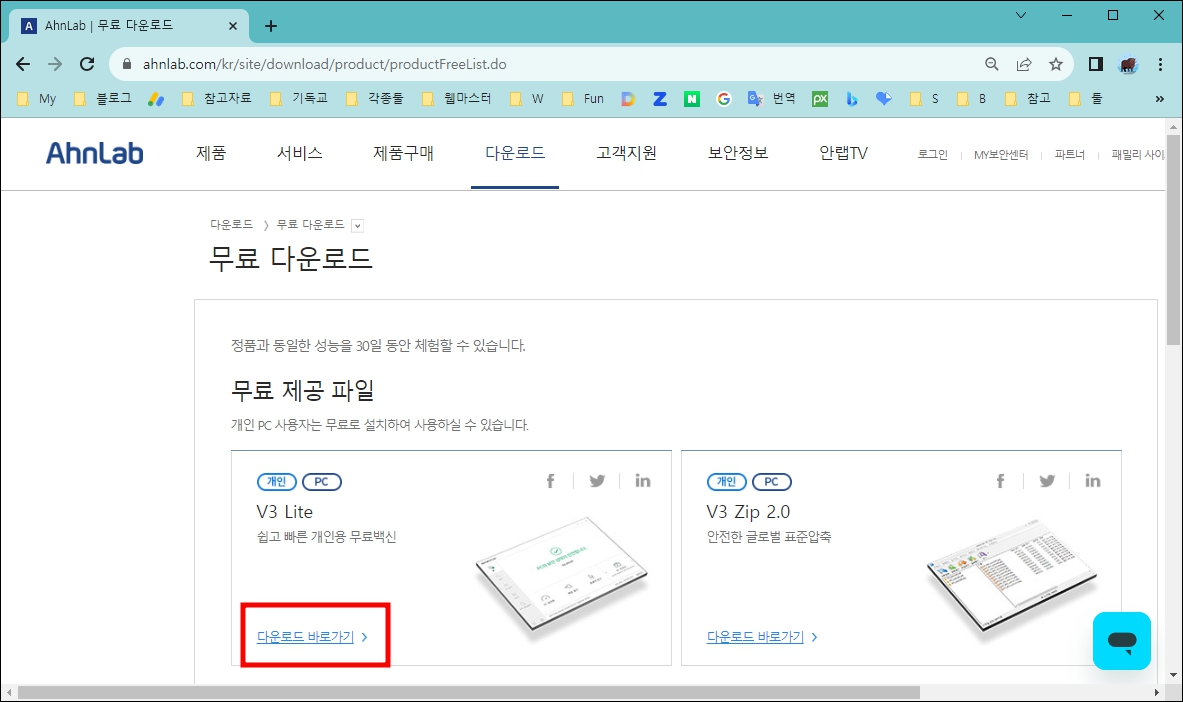This screenshot has height=702, width=1183.
Task: Click the vertical scrollbar thumb
Action: (x=1173, y=239)
